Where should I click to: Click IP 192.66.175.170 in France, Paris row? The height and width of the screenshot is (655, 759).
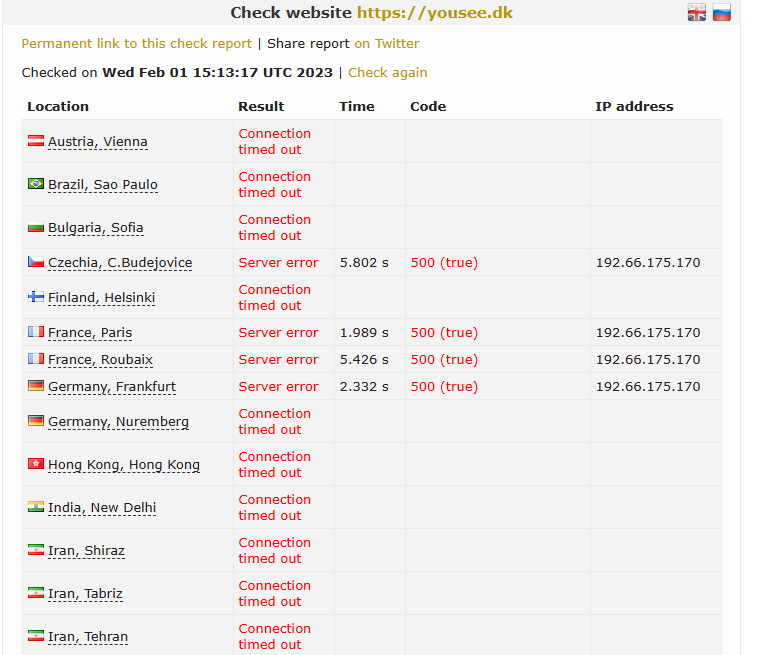(x=648, y=333)
